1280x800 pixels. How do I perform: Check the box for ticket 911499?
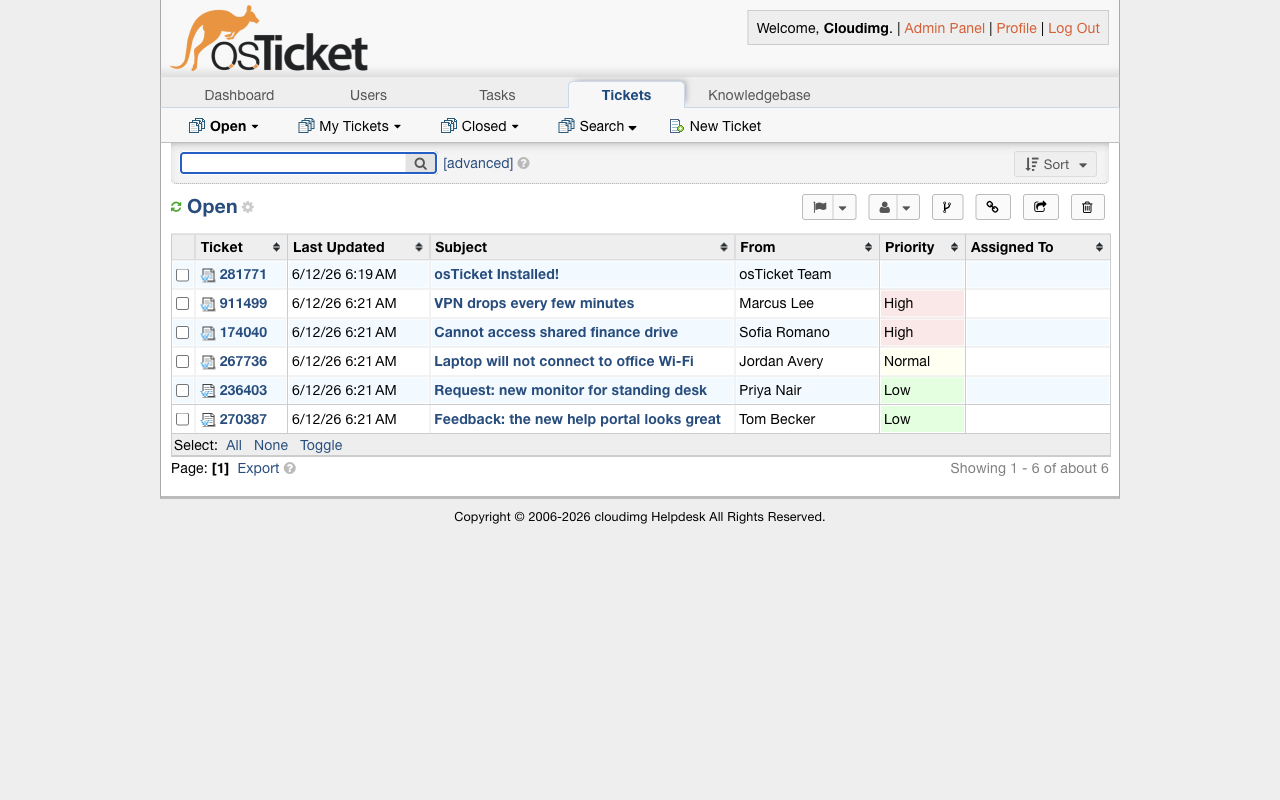coord(182,303)
